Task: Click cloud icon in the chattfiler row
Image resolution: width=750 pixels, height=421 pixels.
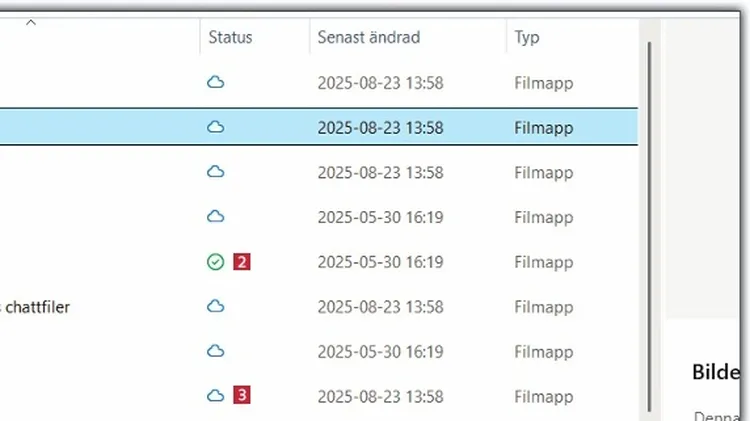Action: [x=215, y=306]
